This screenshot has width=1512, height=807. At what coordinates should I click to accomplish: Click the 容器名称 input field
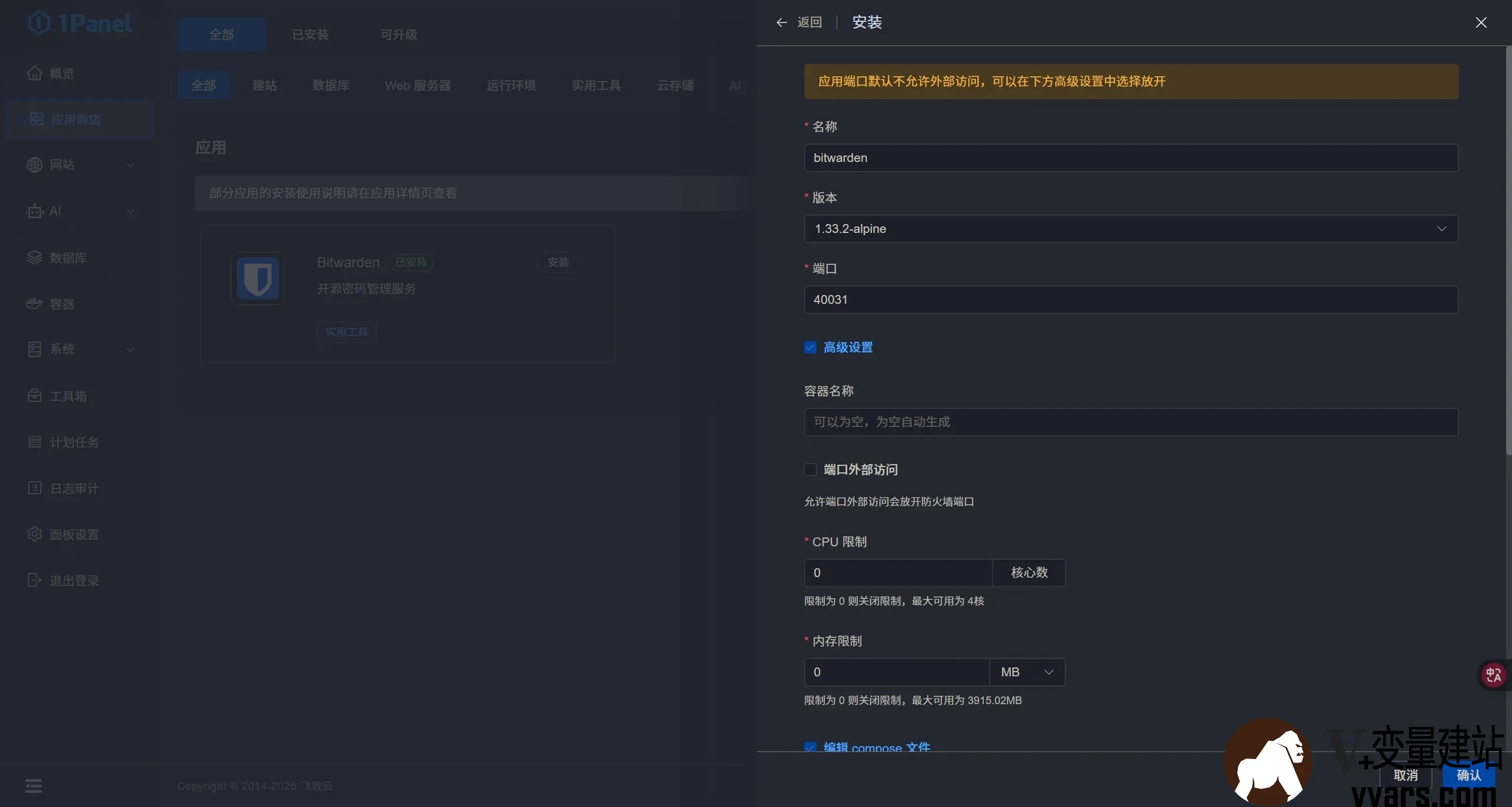1131,422
